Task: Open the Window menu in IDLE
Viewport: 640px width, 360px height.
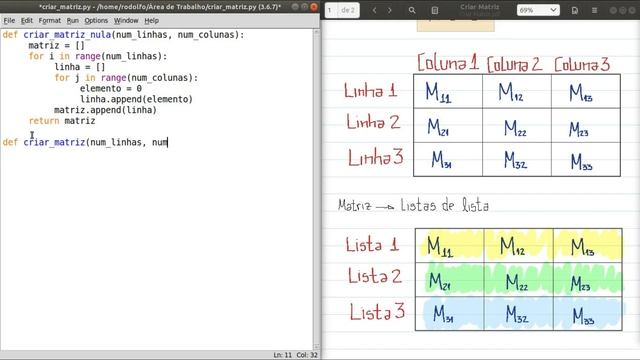Action: pos(126,20)
